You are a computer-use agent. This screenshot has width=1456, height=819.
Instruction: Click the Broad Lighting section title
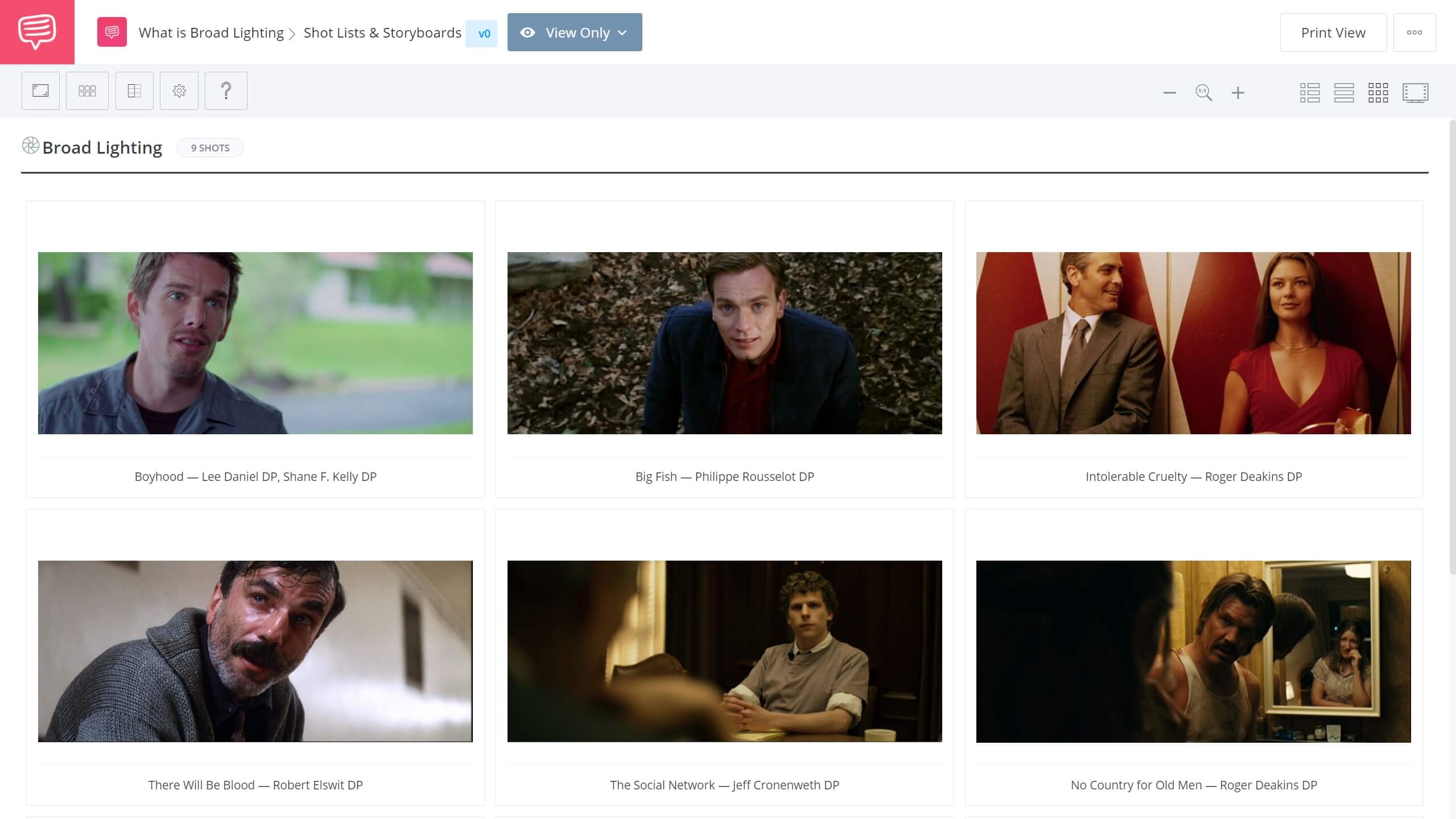coord(102,148)
